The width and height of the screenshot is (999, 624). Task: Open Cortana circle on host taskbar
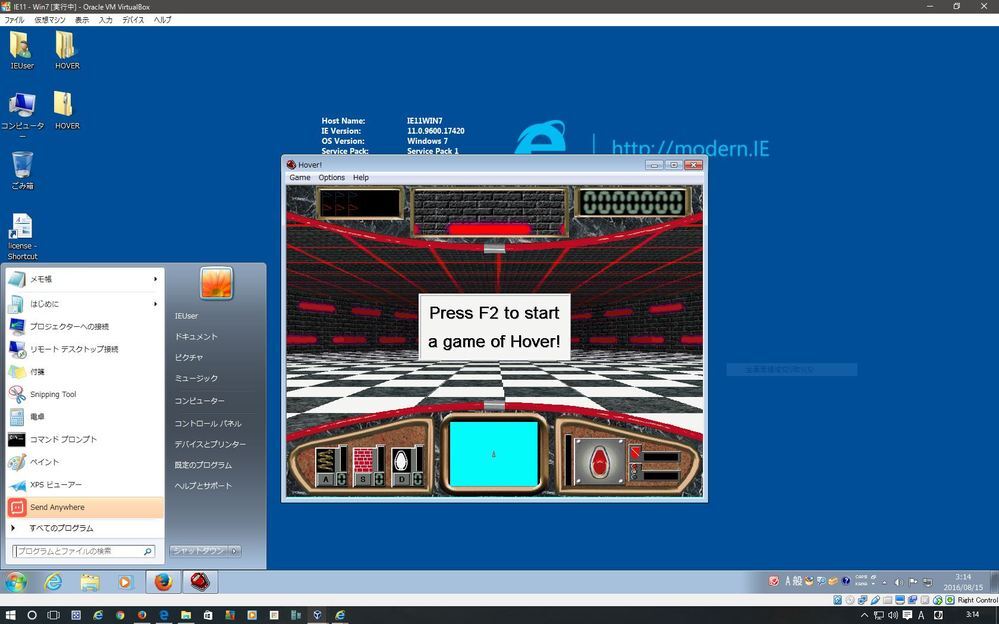point(32,615)
